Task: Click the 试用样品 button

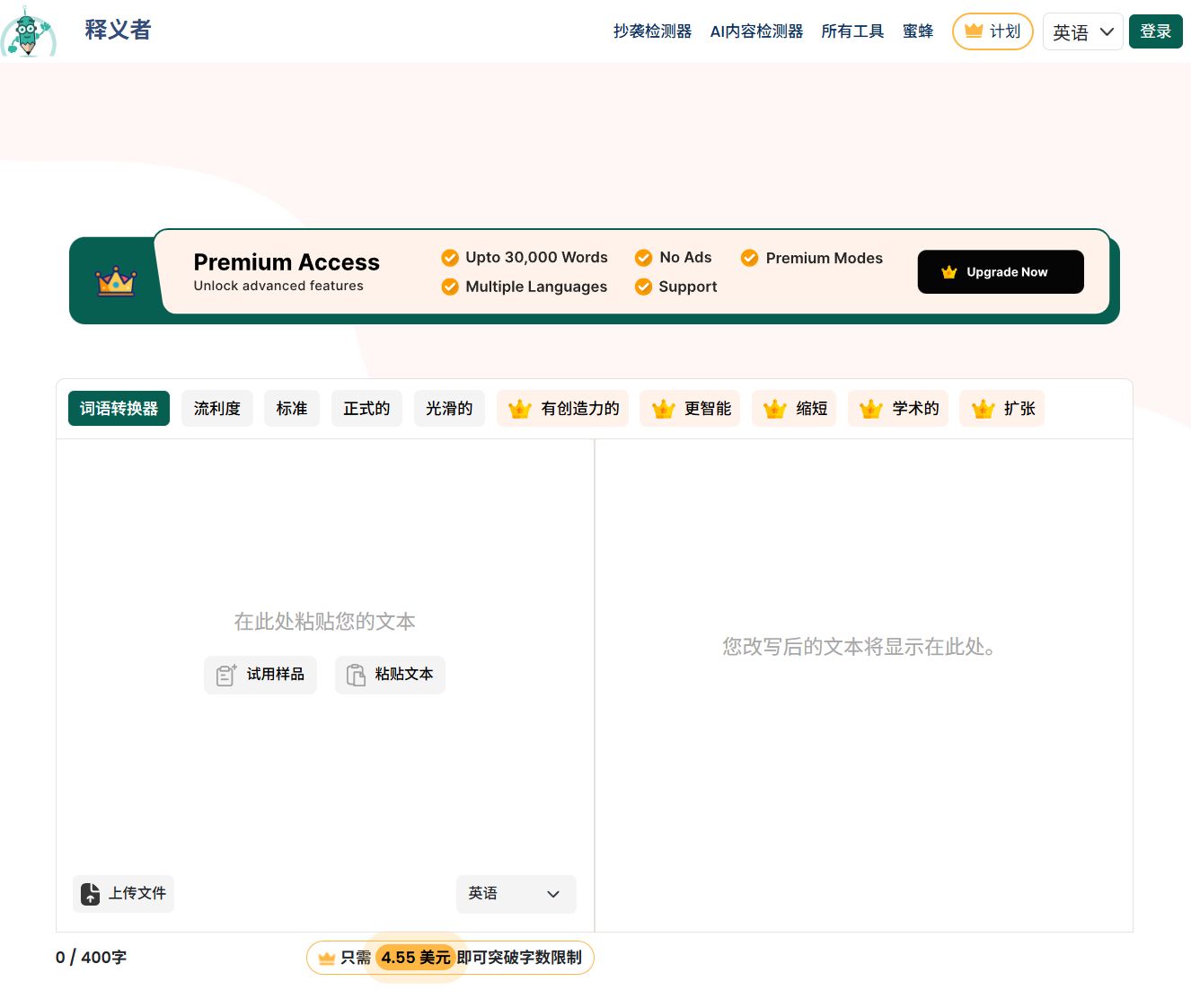Action: [x=260, y=675]
